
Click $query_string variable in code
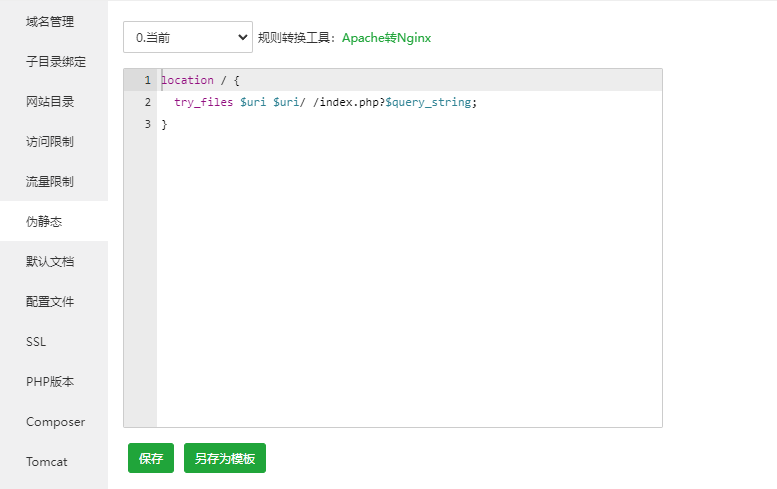428,102
